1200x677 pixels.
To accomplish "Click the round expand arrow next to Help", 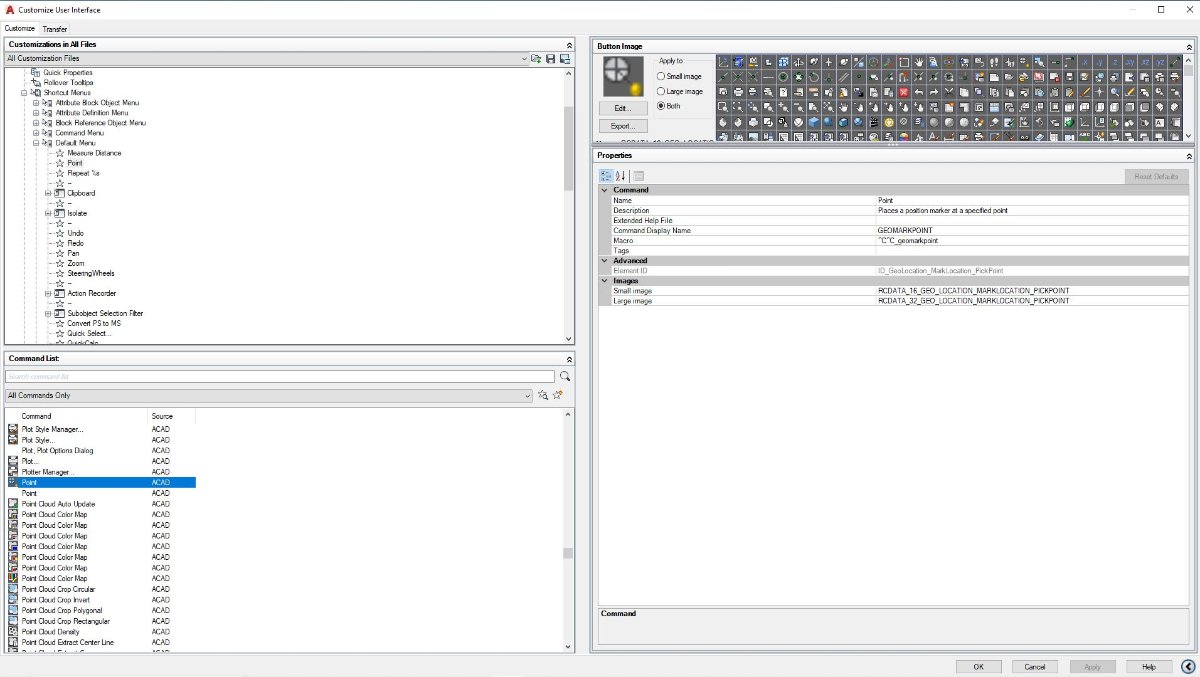I will [x=1188, y=666].
